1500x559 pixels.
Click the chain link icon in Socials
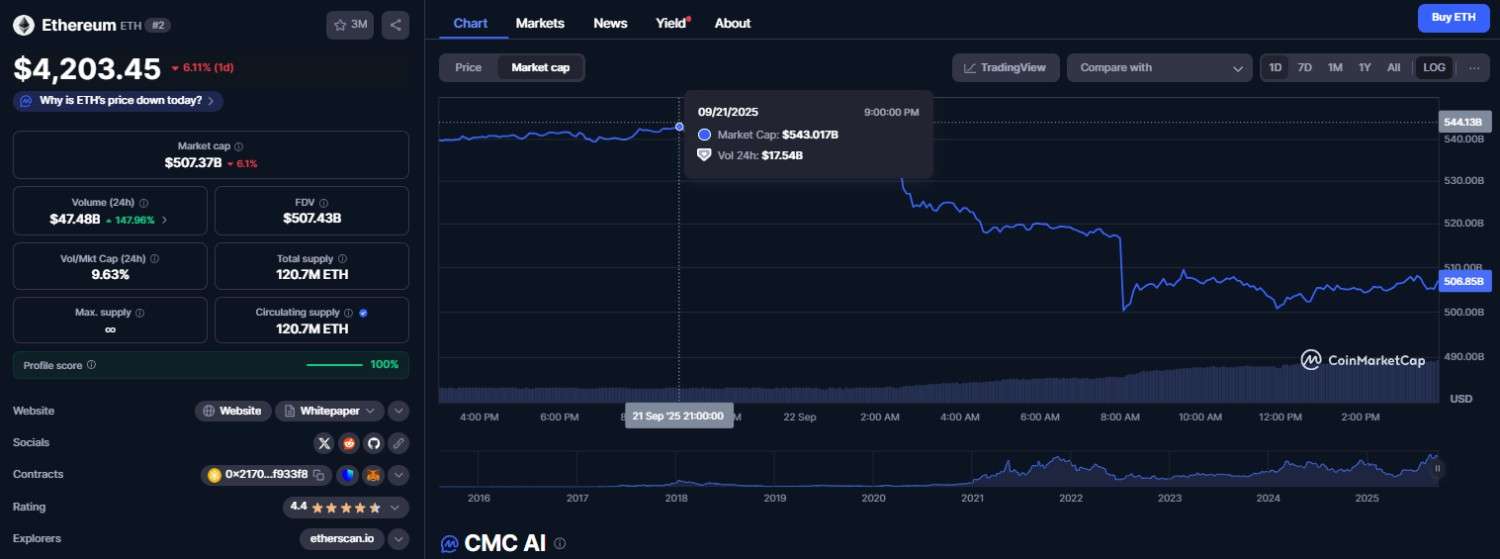(x=398, y=443)
